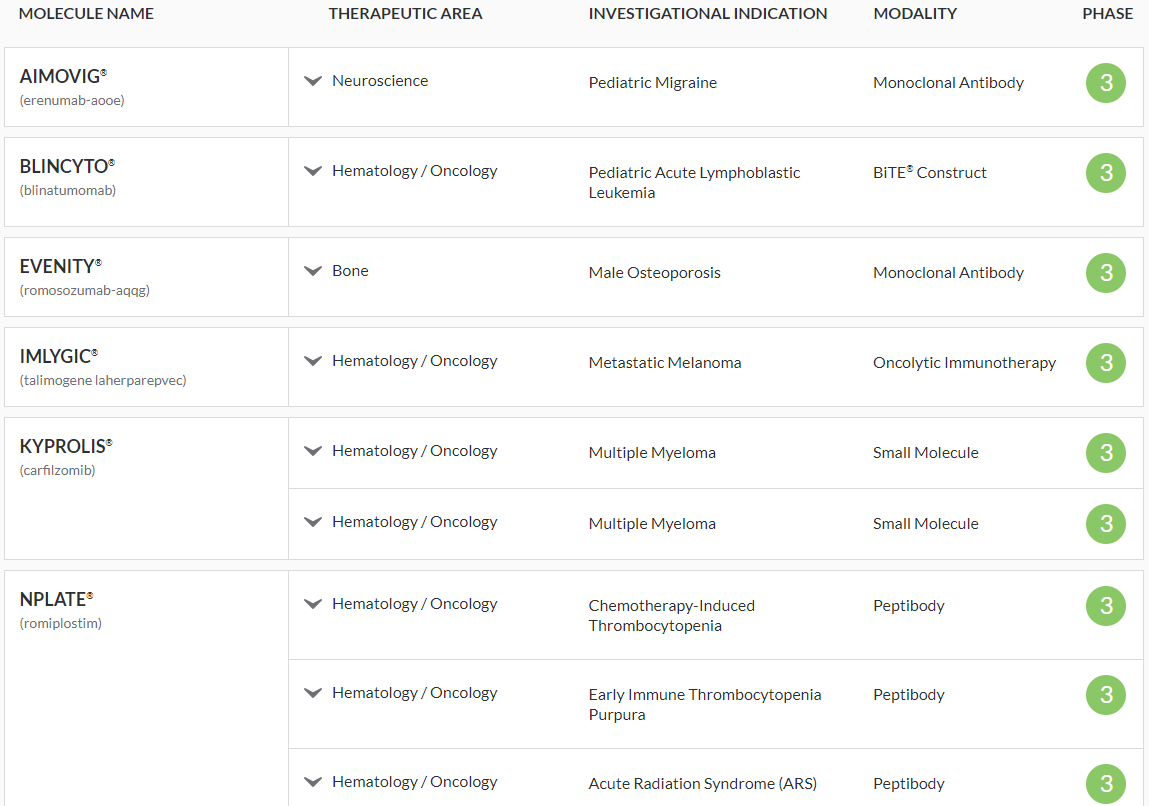
Task: Click the NPLATE molecule name
Action: click(x=54, y=600)
